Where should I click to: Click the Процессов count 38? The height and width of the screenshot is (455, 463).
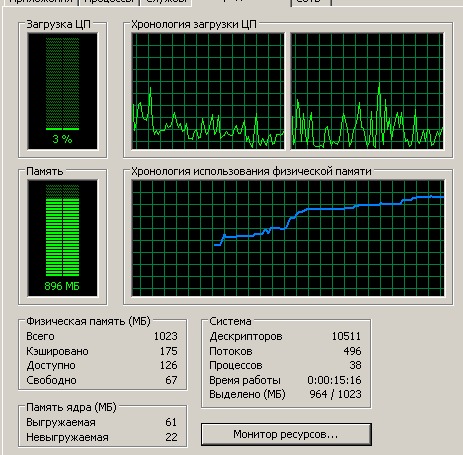point(355,365)
